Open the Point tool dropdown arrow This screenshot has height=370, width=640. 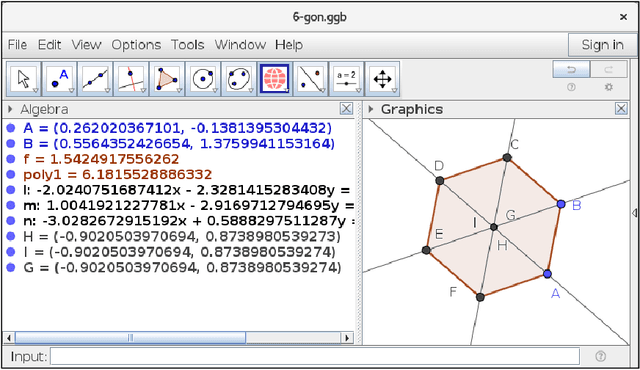(x=71, y=91)
